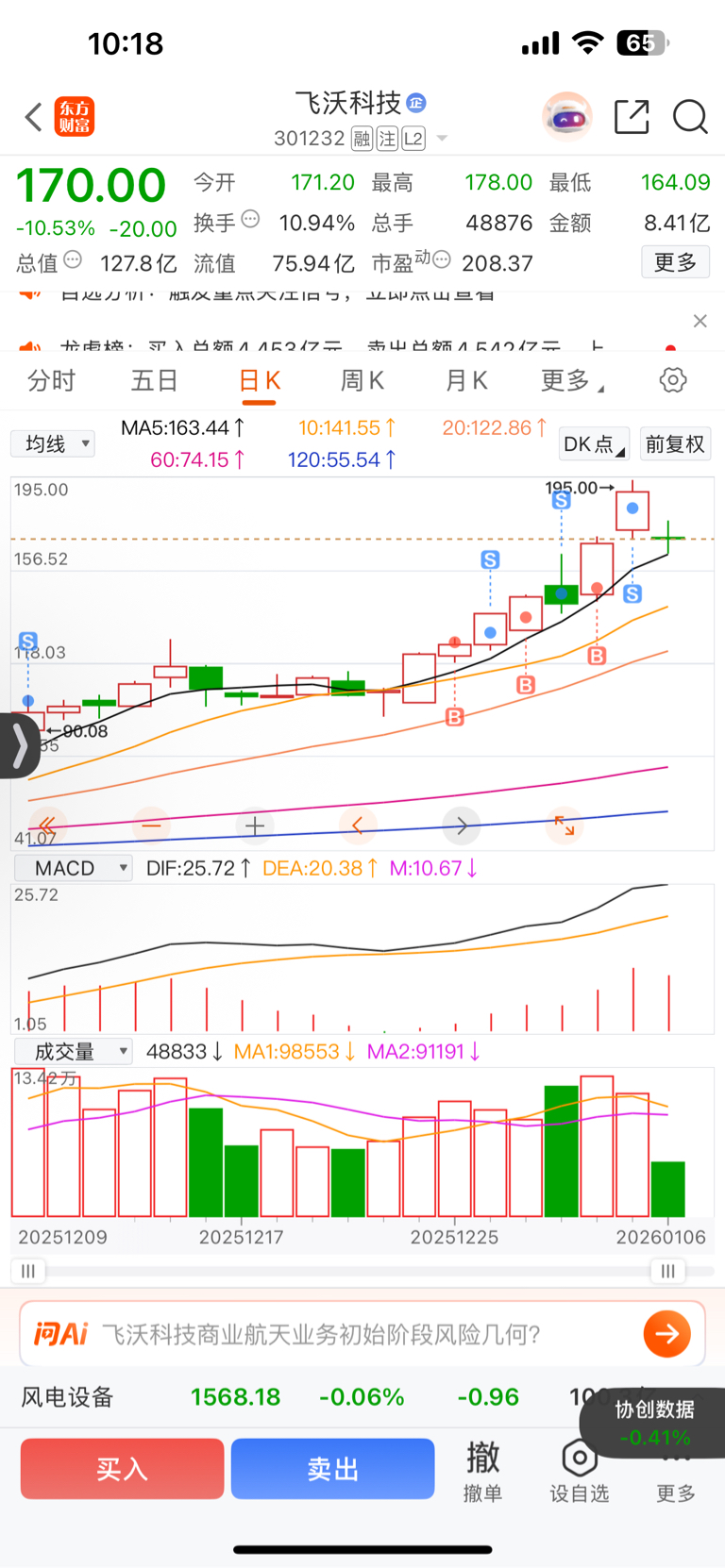Tap the battery indicator in status bar

643,42
